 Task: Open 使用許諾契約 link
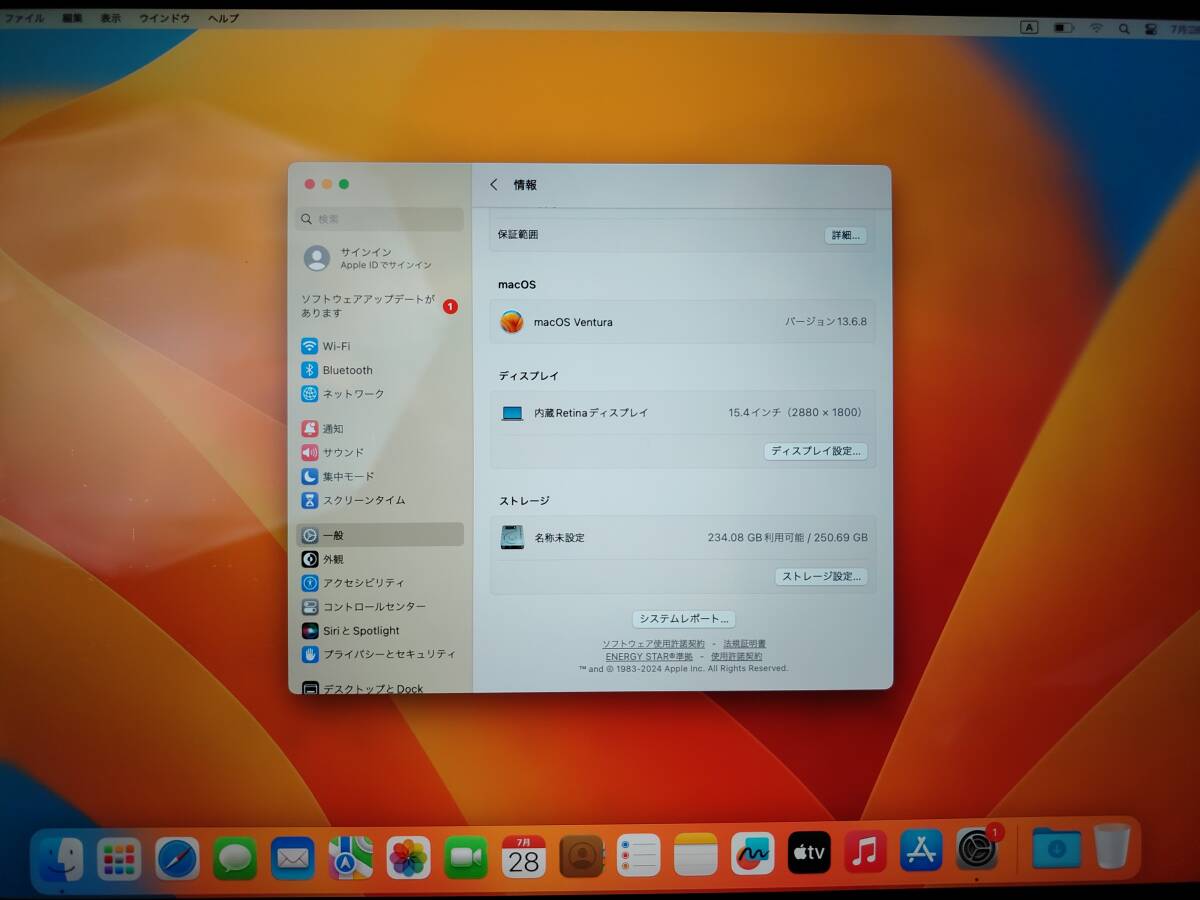(x=737, y=657)
